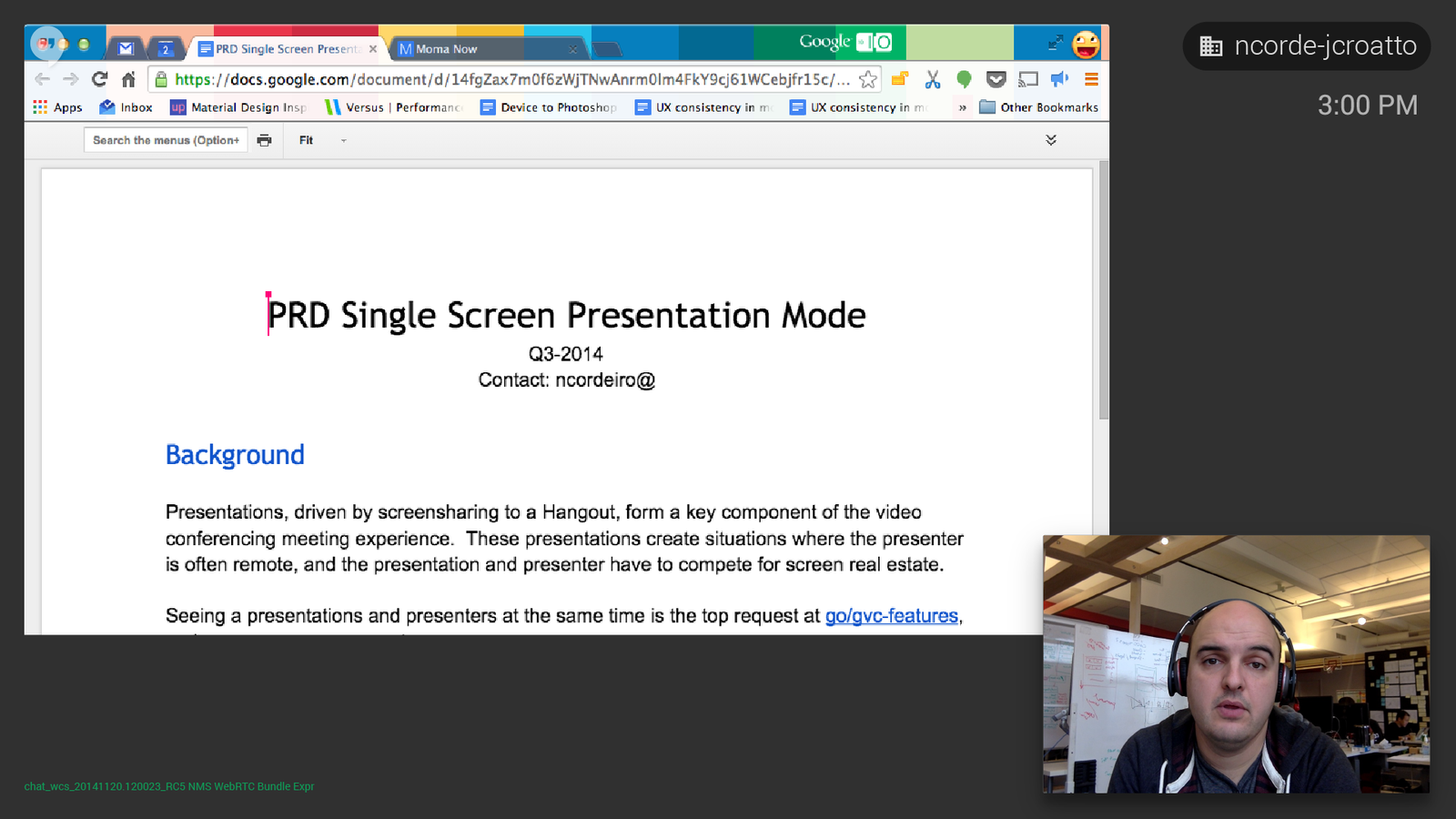Screen dimensions: 1456x819
Task: Click the Search the menus field
Action: (166, 140)
